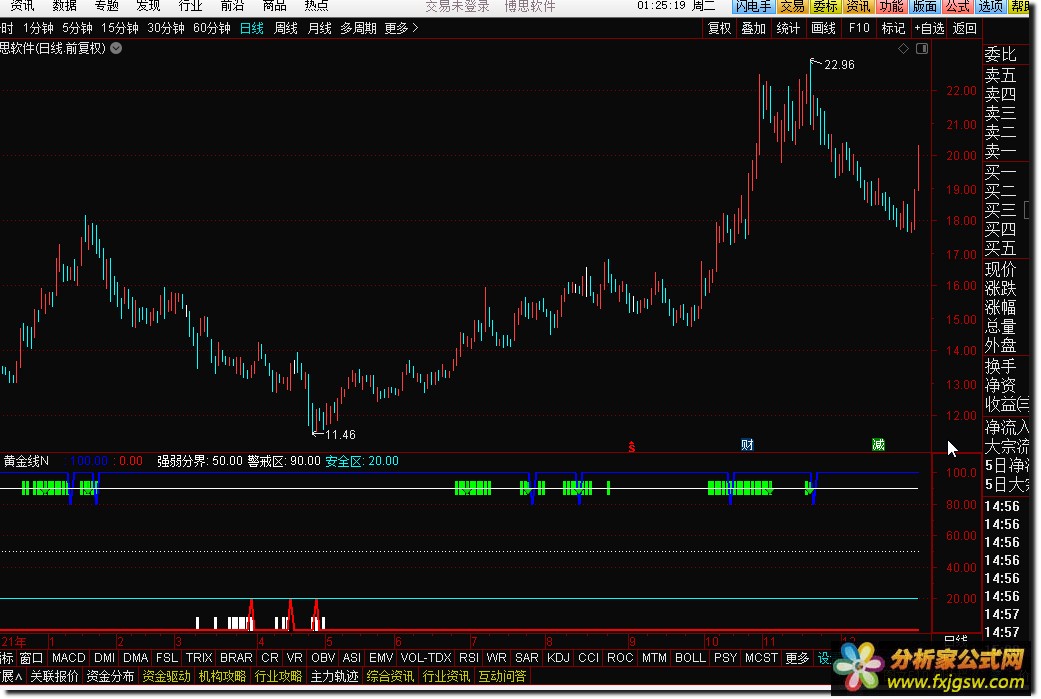
Task: Click 窗口 window tab
Action: tap(31, 658)
